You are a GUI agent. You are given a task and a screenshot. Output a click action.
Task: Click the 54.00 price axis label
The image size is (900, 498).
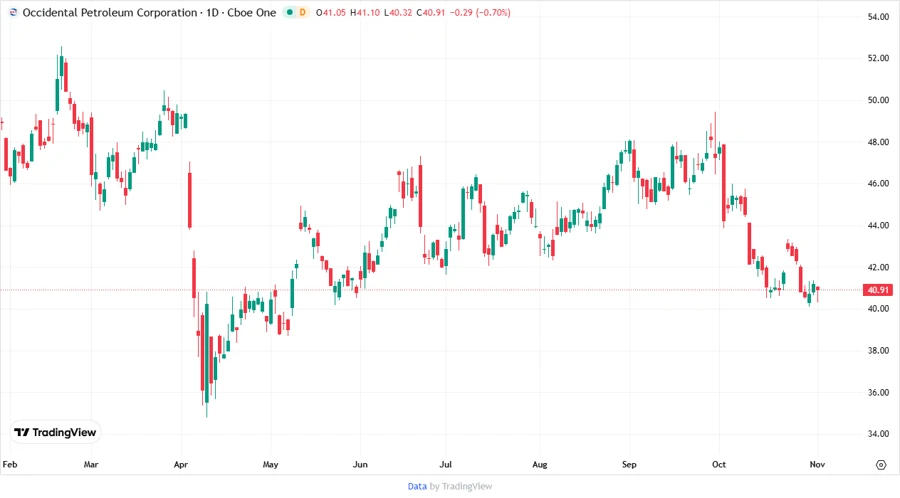(878, 17)
